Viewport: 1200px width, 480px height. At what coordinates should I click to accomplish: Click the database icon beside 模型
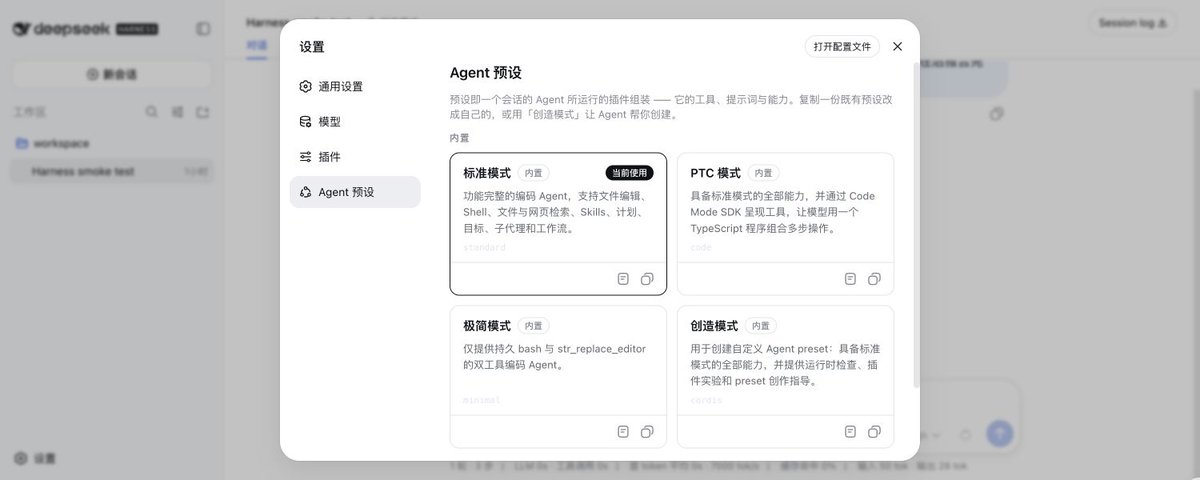point(306,122)
